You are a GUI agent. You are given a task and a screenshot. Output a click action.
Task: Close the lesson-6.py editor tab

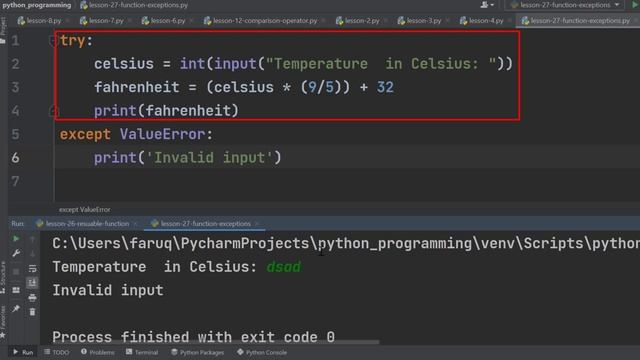tap(191, 20)
